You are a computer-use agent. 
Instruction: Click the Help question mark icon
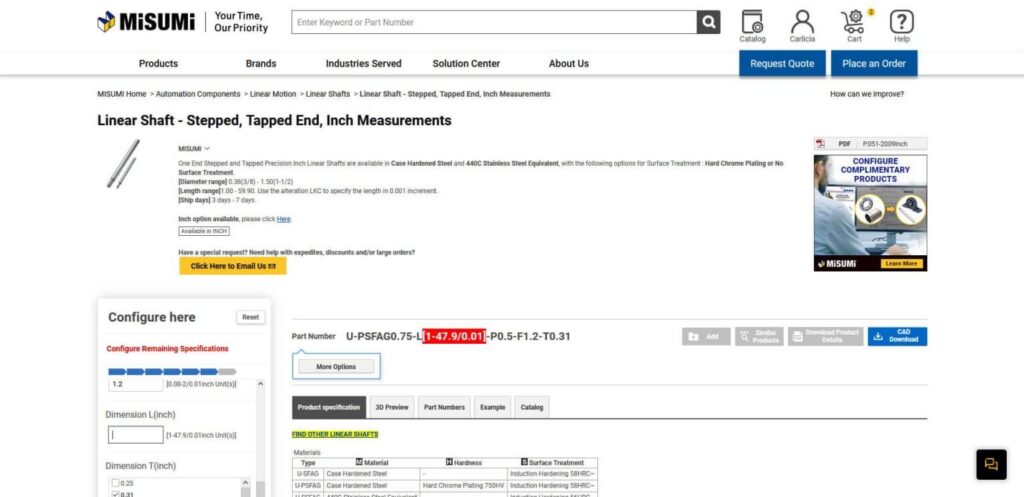[x=902, y=25]
